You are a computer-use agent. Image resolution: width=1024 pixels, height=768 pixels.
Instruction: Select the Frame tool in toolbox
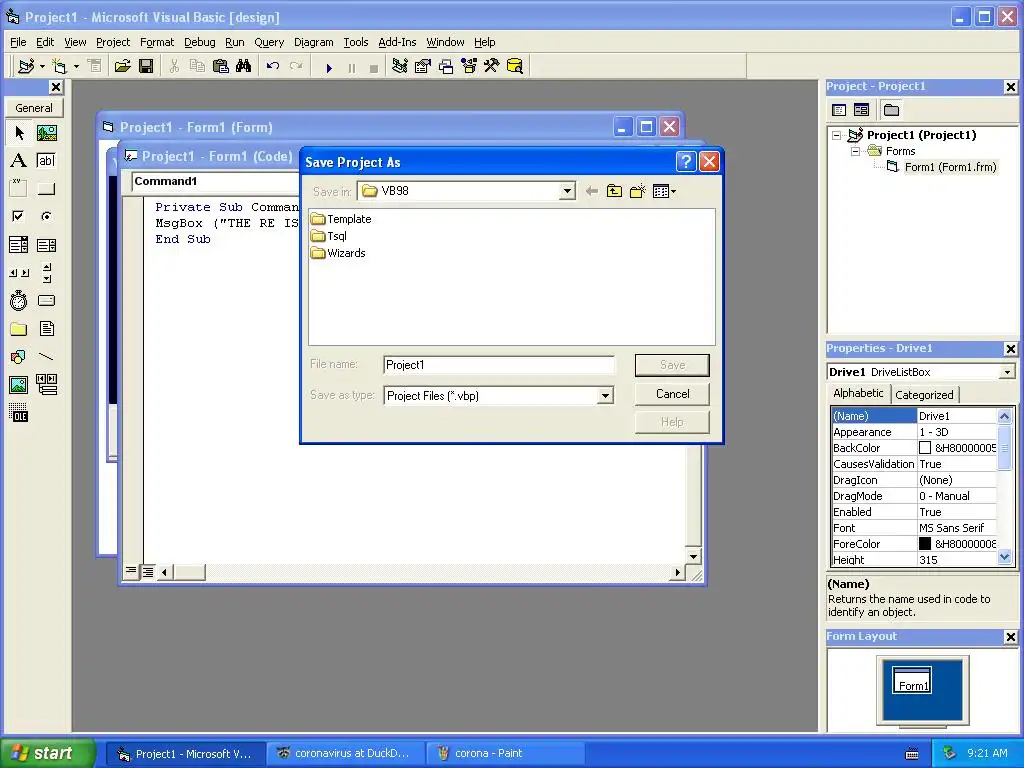point(19,189)
